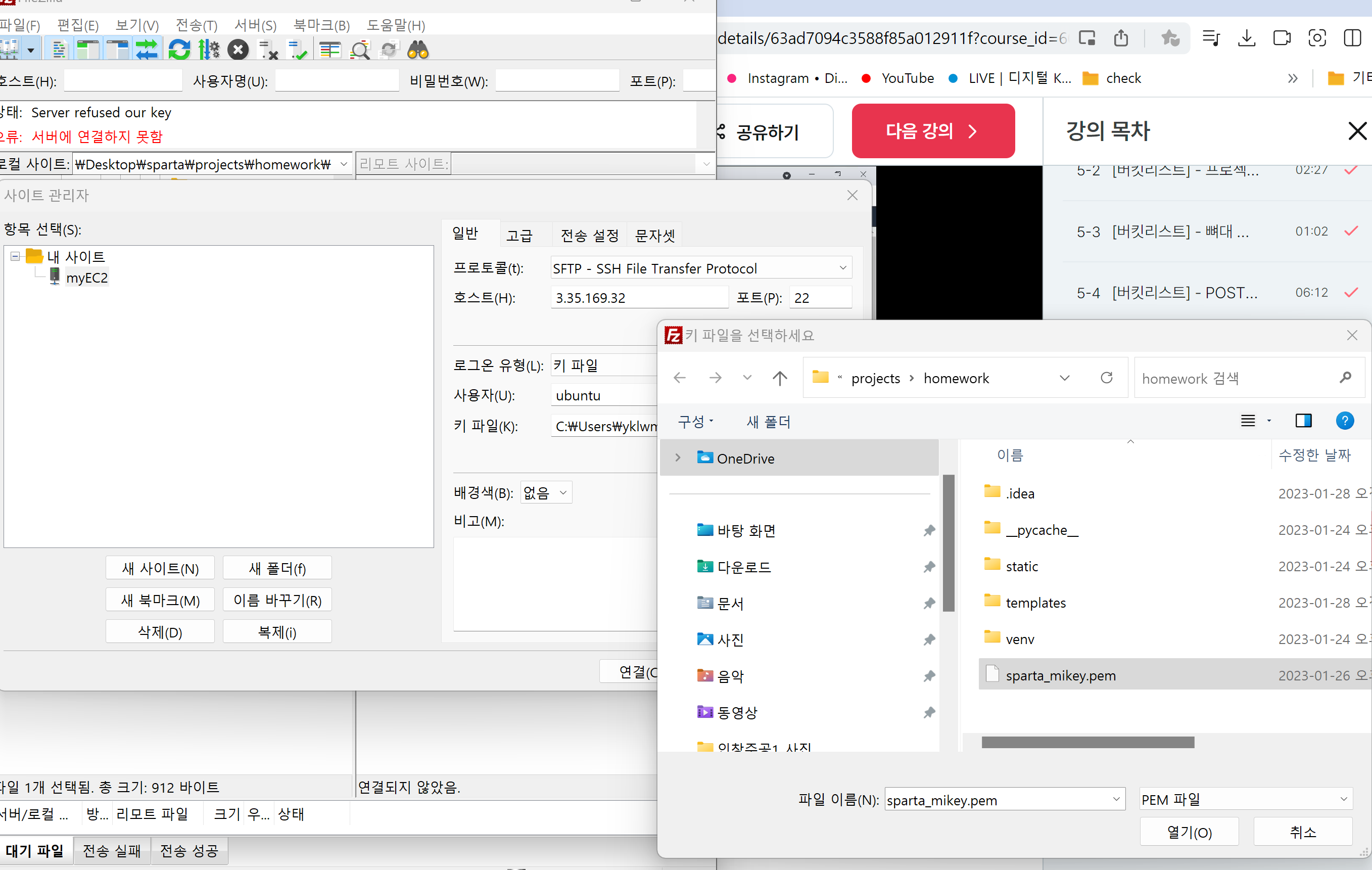Click 새 폴더(f) button in Site Manager
Image resolution: width=1372 pixels, height=870 pixels.
(277, 568)
